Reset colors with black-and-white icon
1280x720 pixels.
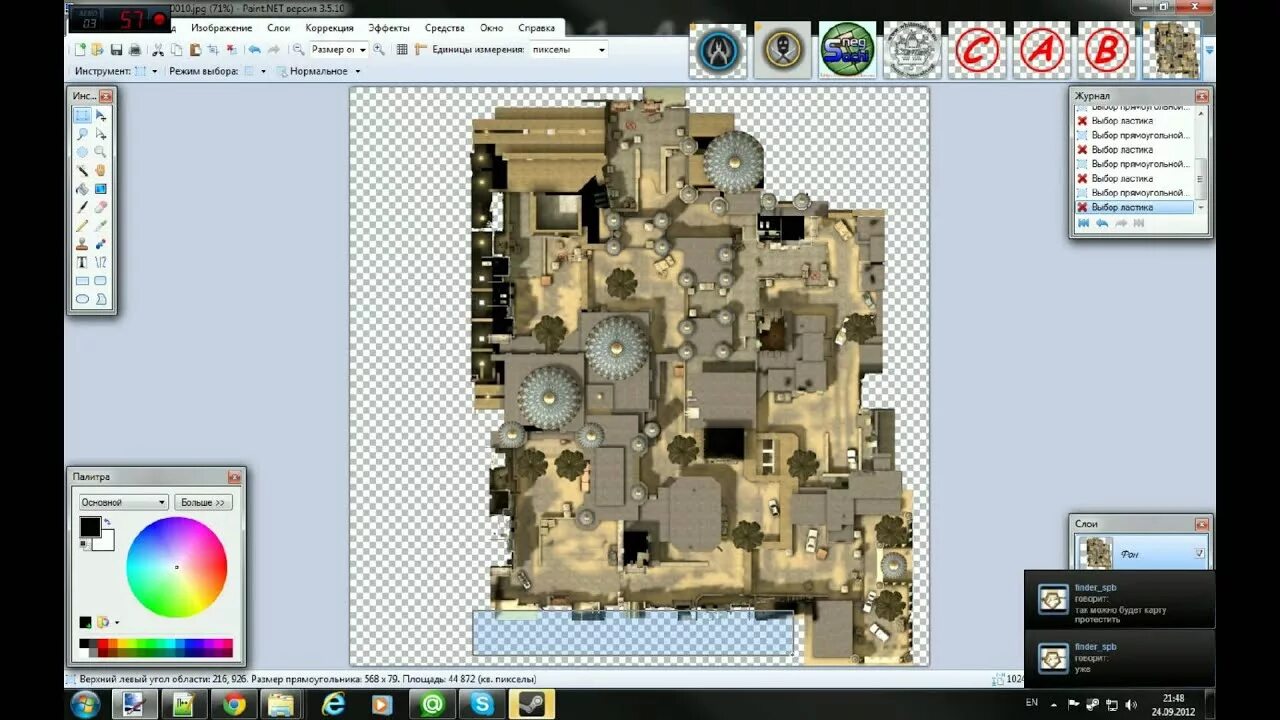84,544
